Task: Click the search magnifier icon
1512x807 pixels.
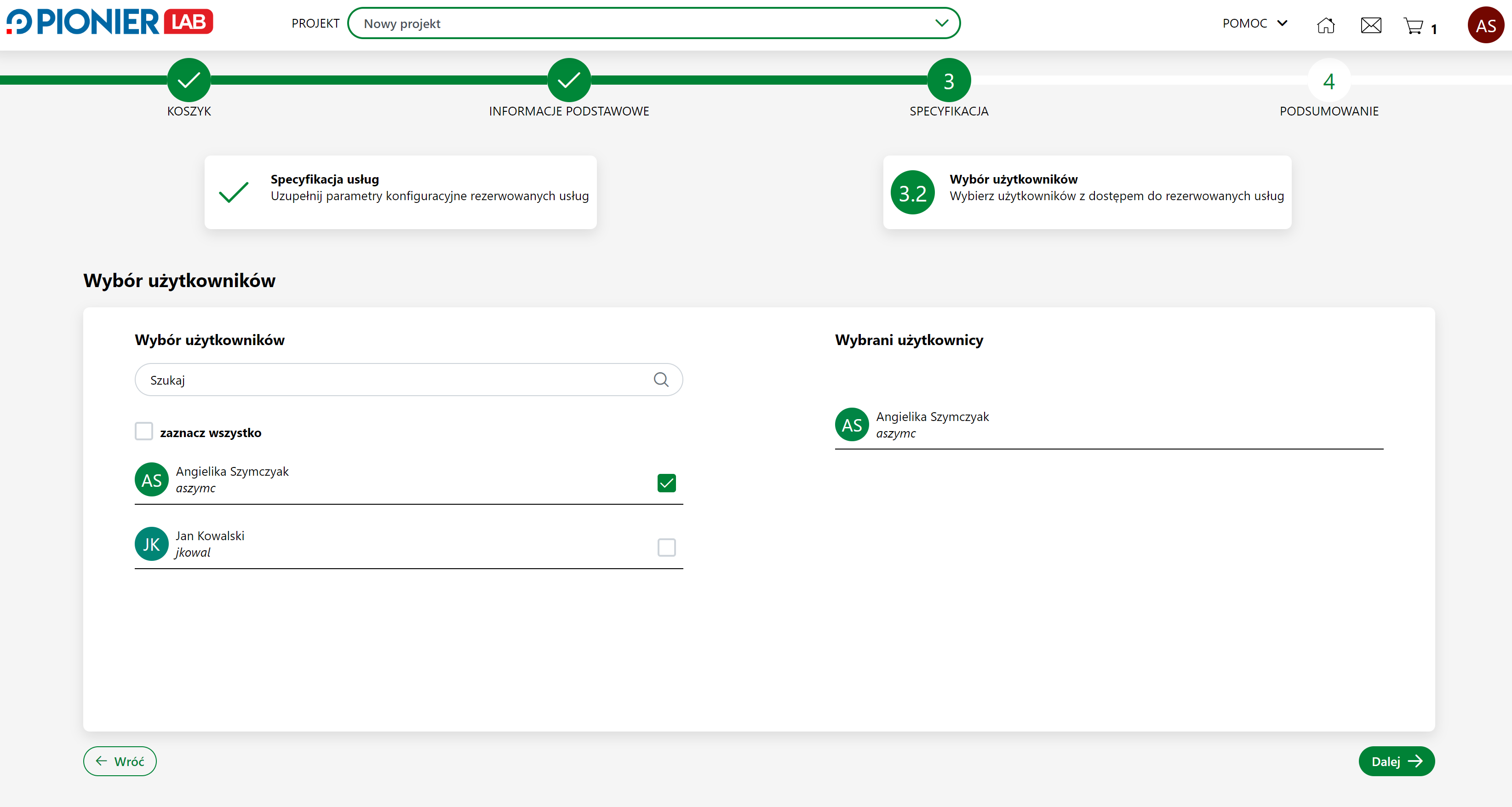Action: [661, 380]
